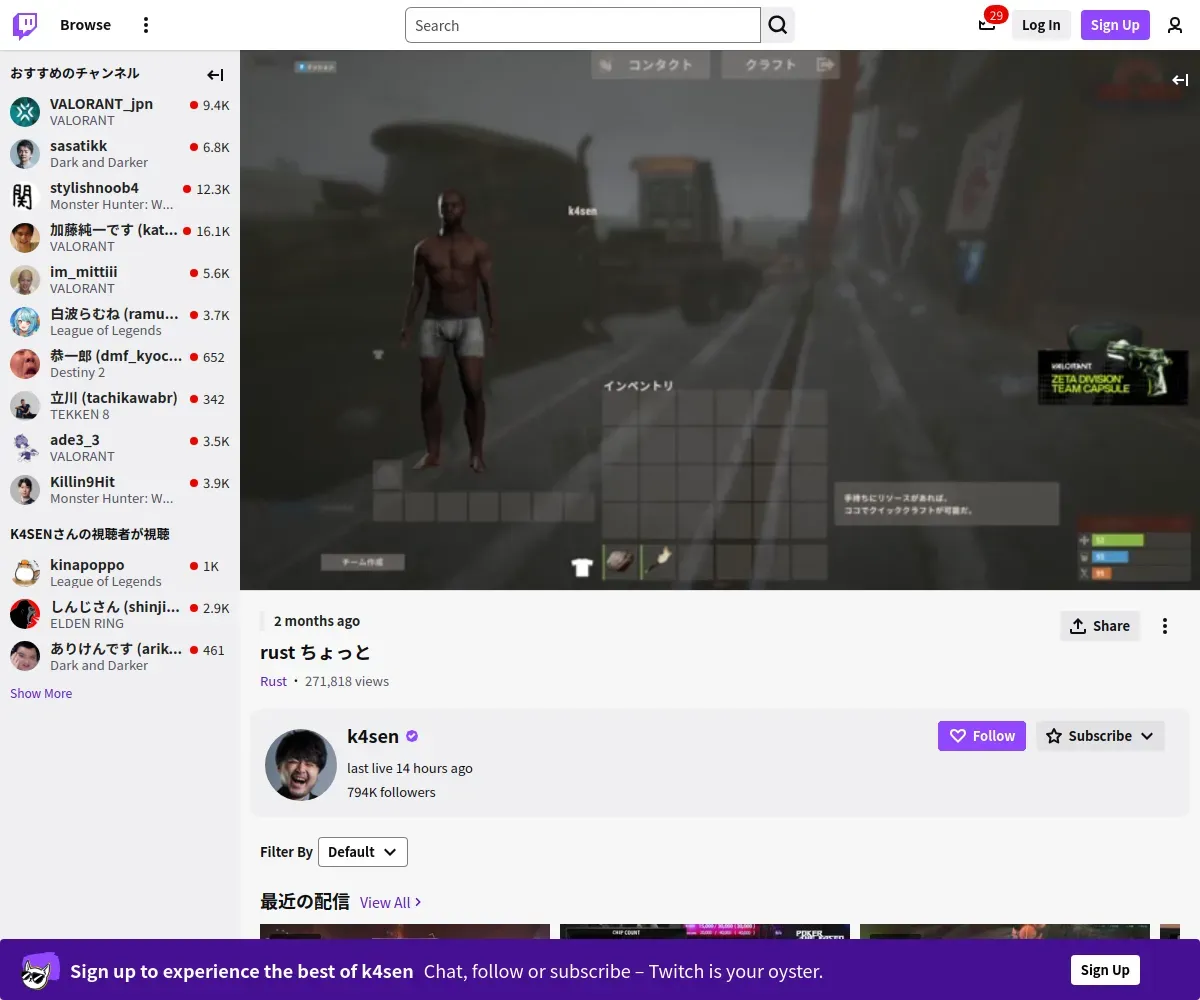Open the Browse tab
Screen dimensions: 1200x1000
tap(85, 25)
